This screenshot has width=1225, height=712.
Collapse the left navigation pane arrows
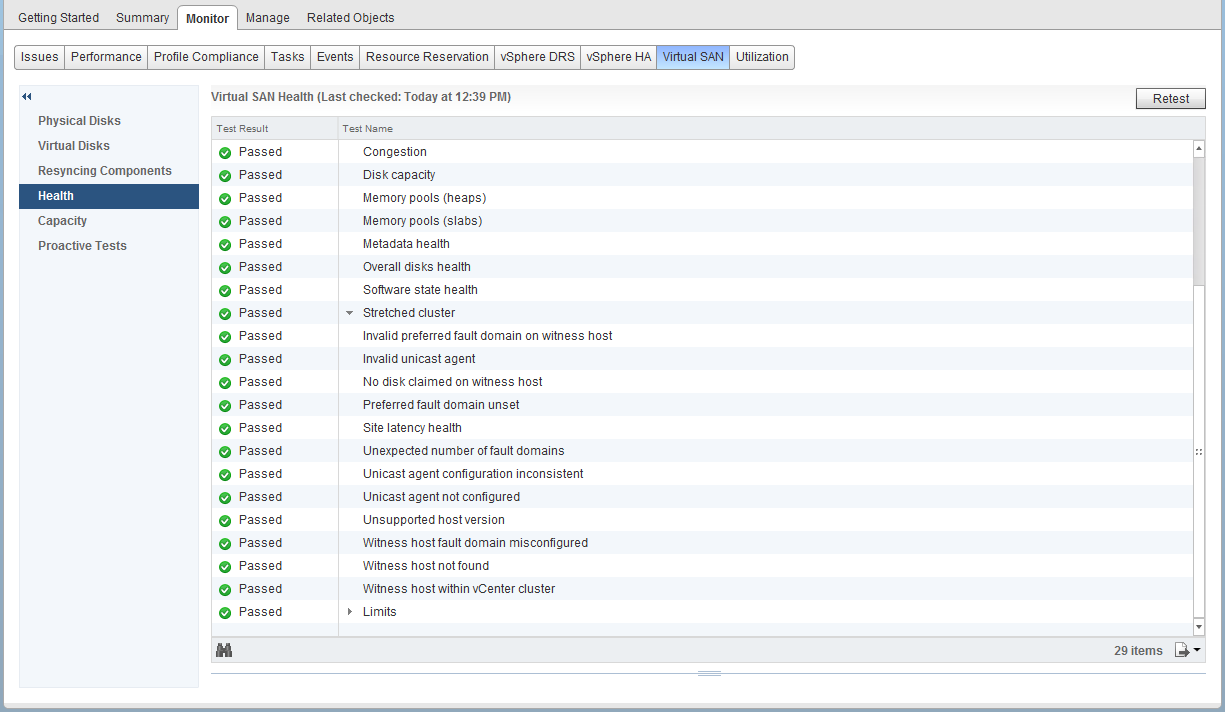(27, 97)
